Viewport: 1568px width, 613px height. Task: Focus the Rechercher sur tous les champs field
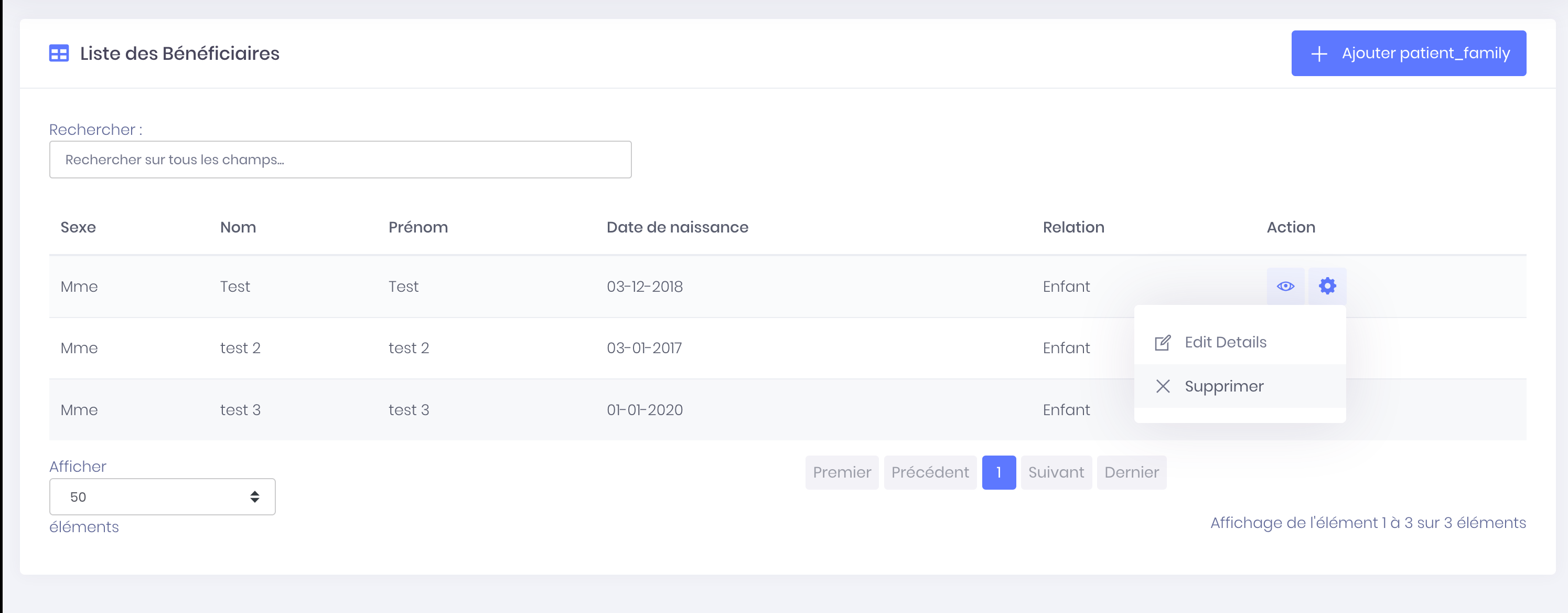pyautogui.click(x=340, y=160)
